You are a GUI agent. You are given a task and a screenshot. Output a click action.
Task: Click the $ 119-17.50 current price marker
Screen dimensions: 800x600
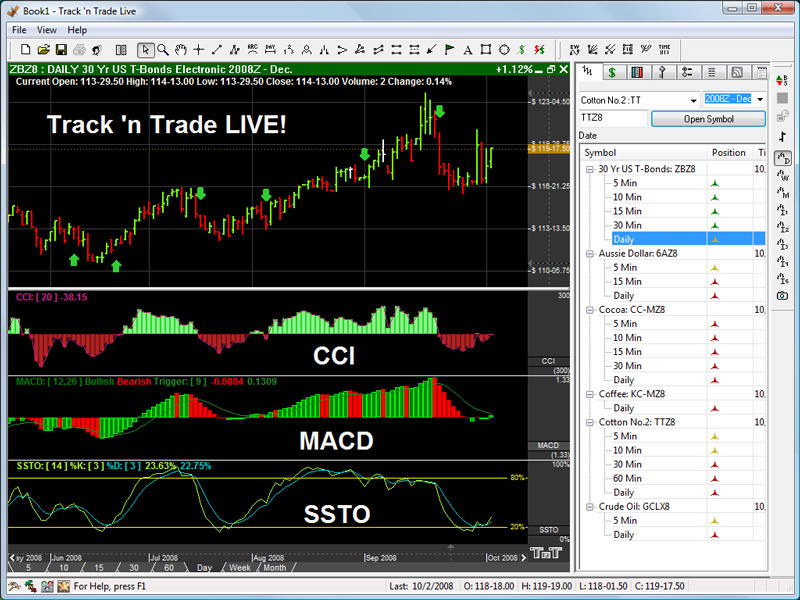[549, 148]
